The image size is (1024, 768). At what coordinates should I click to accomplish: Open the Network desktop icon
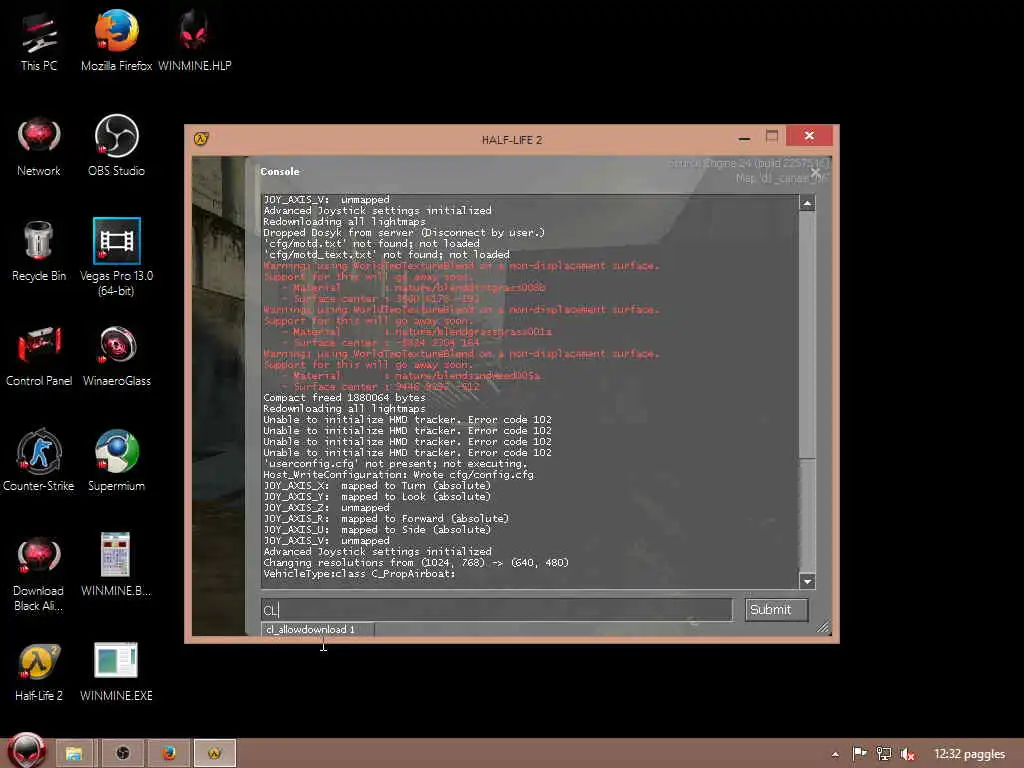click(x=39, y=146)
